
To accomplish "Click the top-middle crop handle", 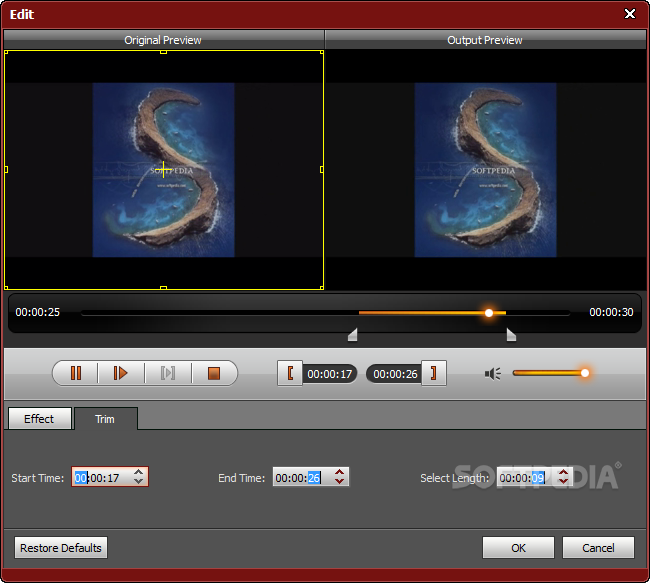I will click(163, 52).
